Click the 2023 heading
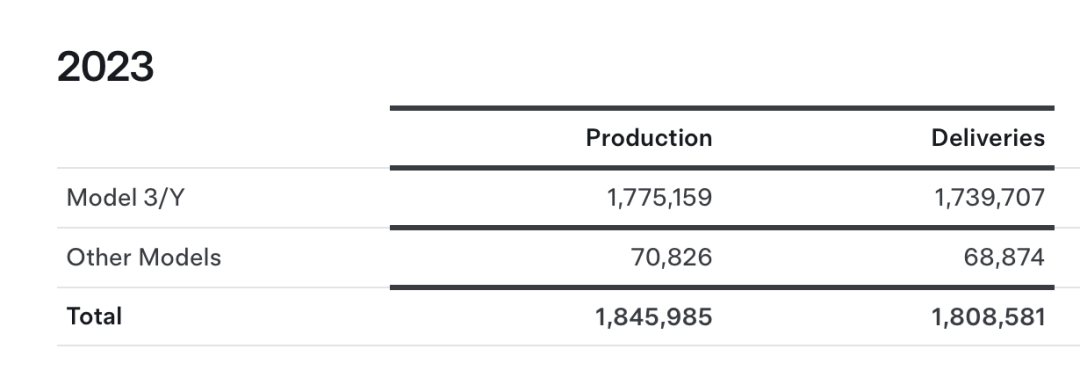The image size is (1080, 378). 105,67
